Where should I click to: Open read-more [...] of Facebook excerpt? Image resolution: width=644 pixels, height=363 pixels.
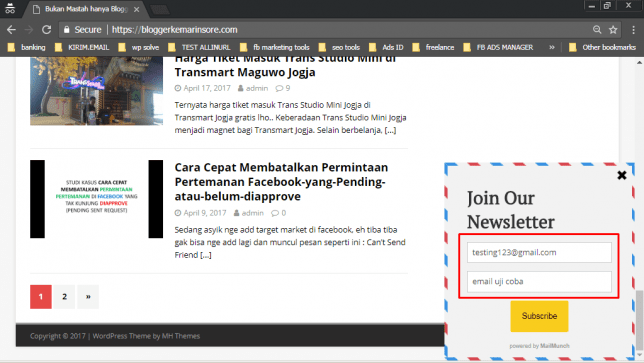[205, 255]
